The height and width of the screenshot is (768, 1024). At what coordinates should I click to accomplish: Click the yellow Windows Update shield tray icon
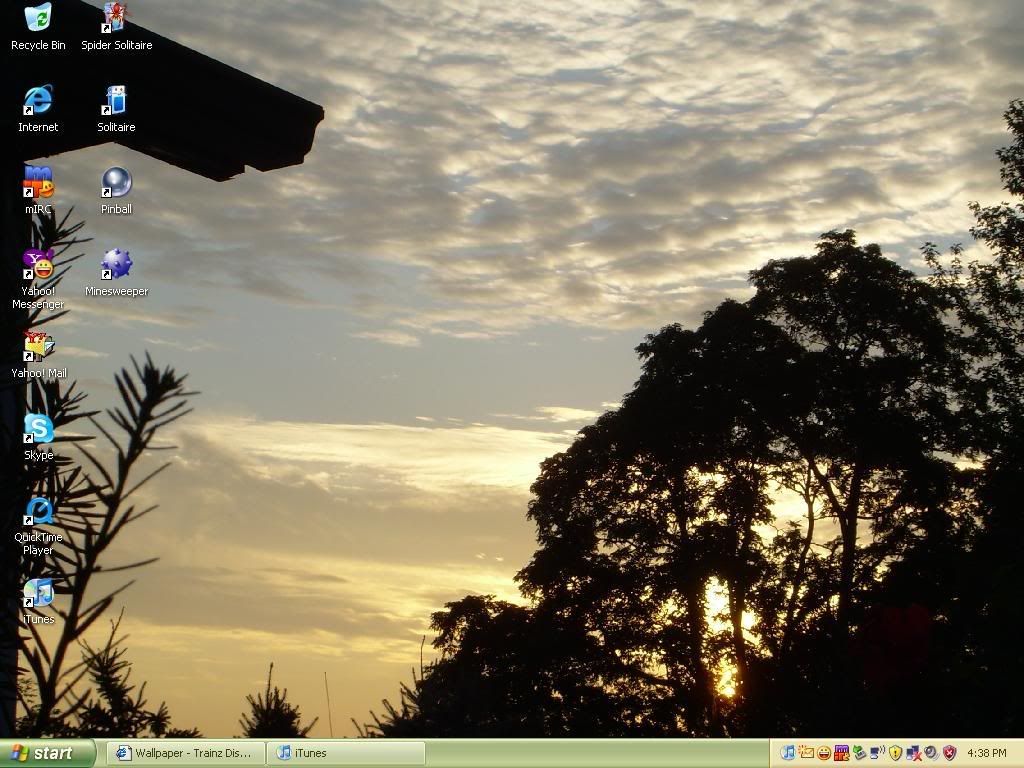click(x=895, y=752)
